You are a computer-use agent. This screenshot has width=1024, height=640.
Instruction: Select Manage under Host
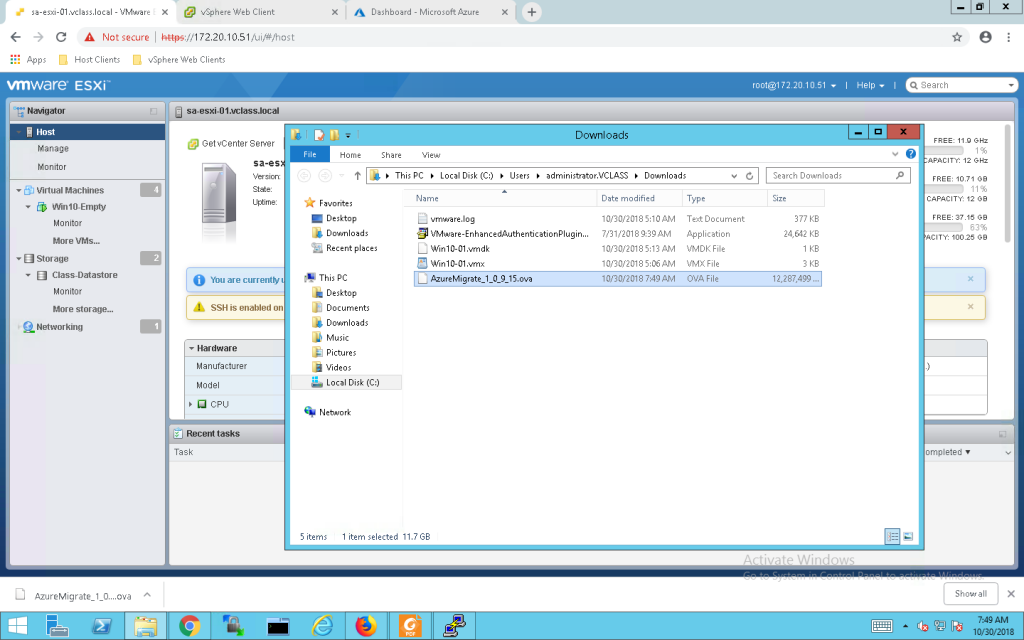pyautogui.click(x=53, y=149)
